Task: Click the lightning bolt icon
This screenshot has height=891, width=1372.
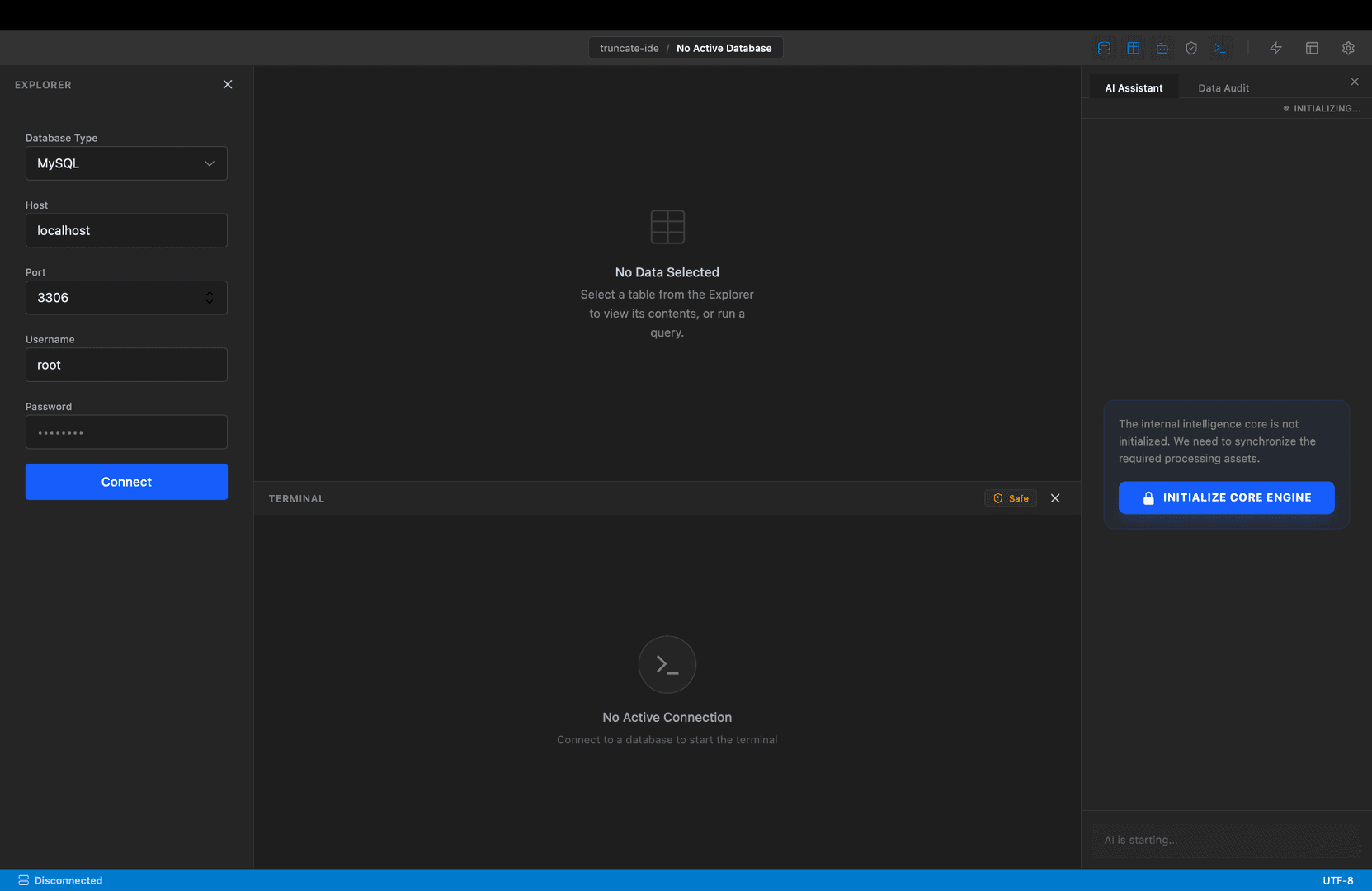Action: (1275, 48)
